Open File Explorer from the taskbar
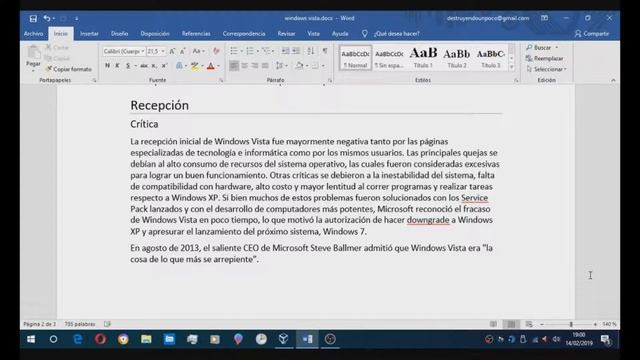The image size is (640, 360). click(x=146, y=339)
